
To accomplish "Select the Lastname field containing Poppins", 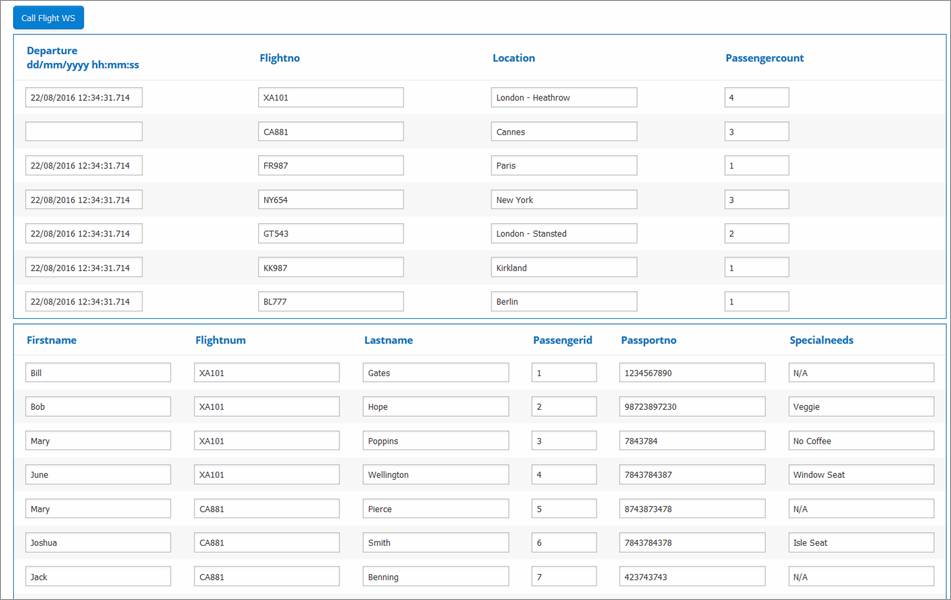I will [436, 441].
